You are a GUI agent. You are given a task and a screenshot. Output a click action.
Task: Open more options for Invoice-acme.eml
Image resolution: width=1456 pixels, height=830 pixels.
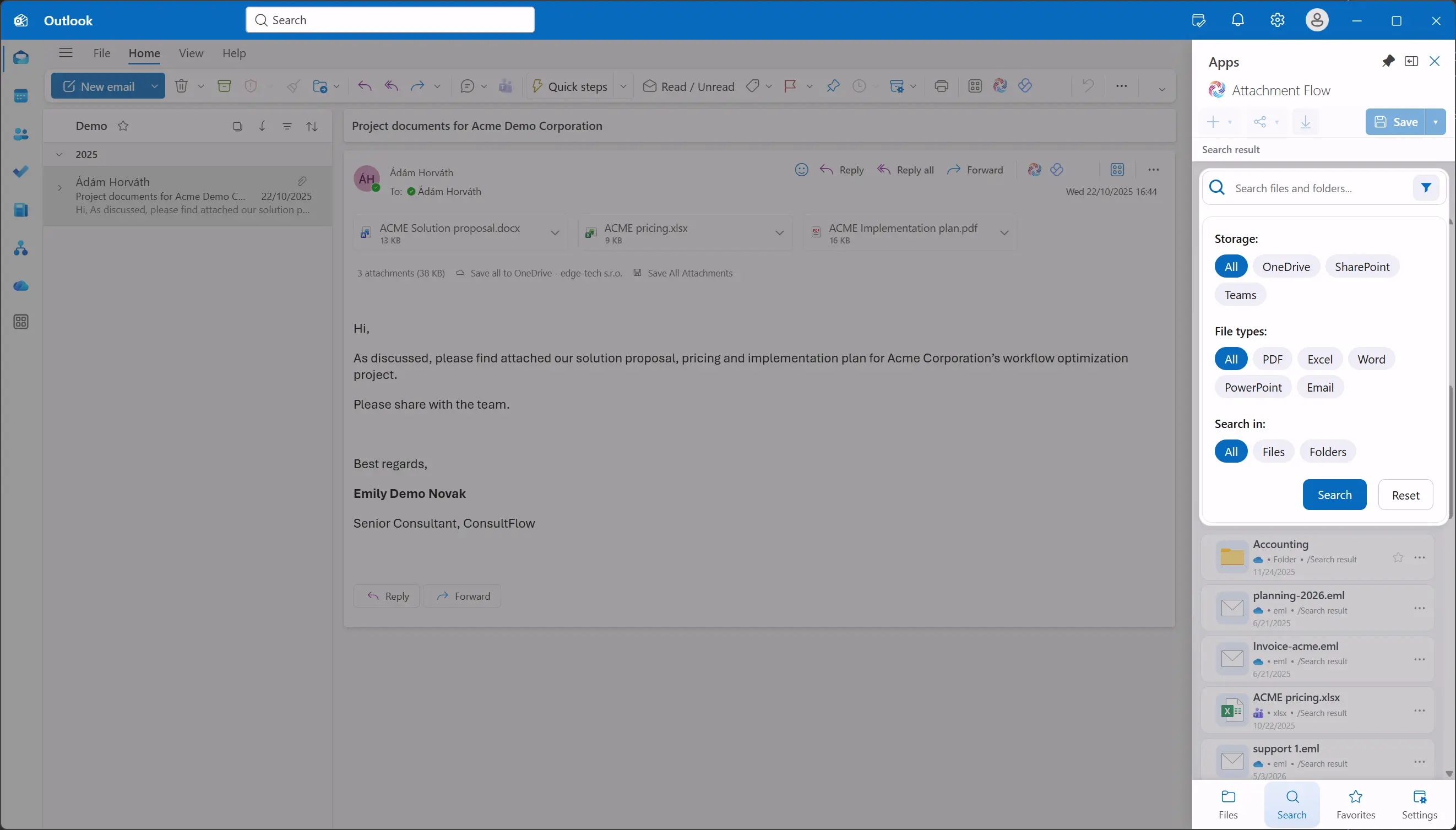click(1419, 660)
